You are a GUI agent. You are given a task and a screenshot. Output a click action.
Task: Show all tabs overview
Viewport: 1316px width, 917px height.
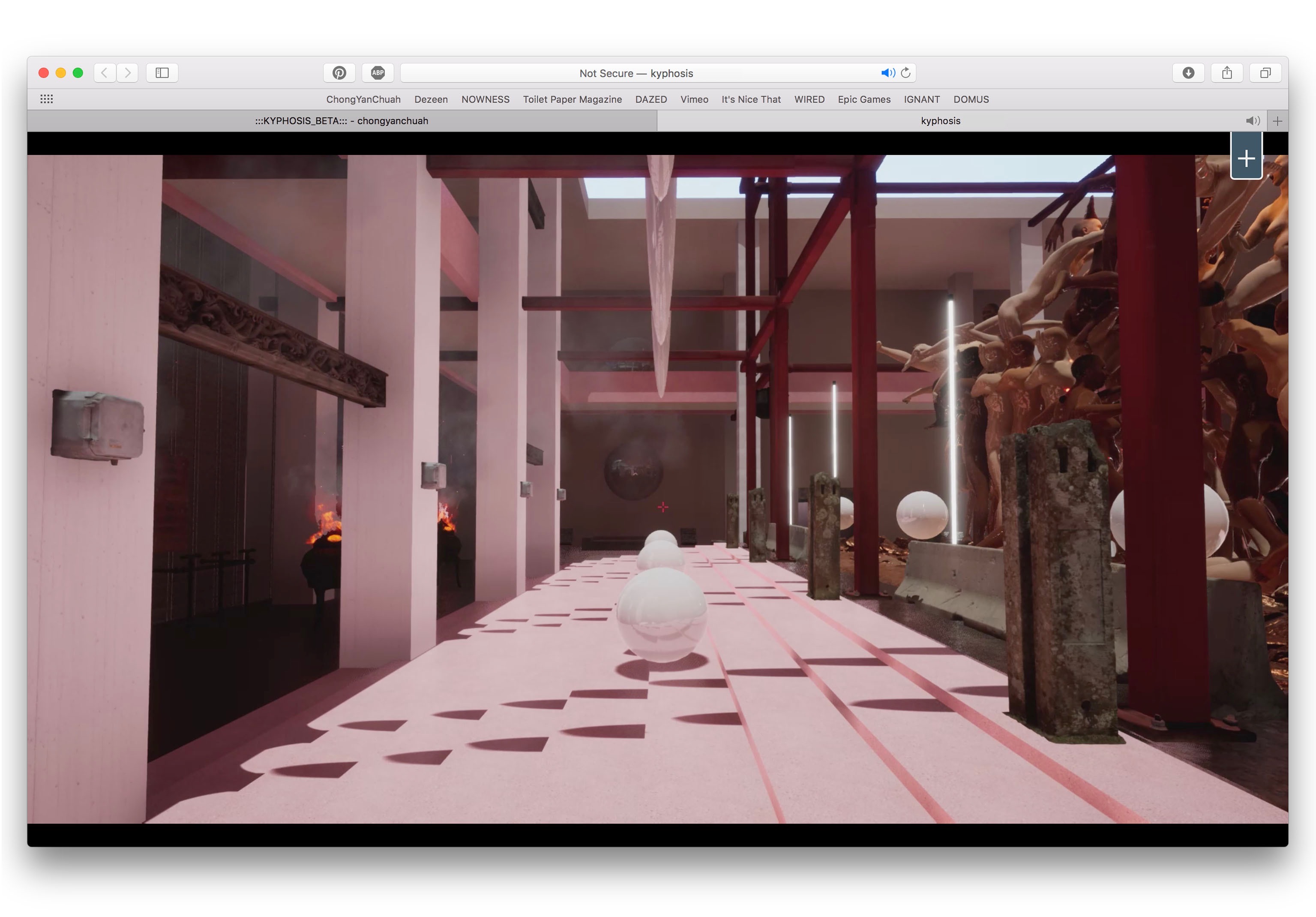[1265, 73]
